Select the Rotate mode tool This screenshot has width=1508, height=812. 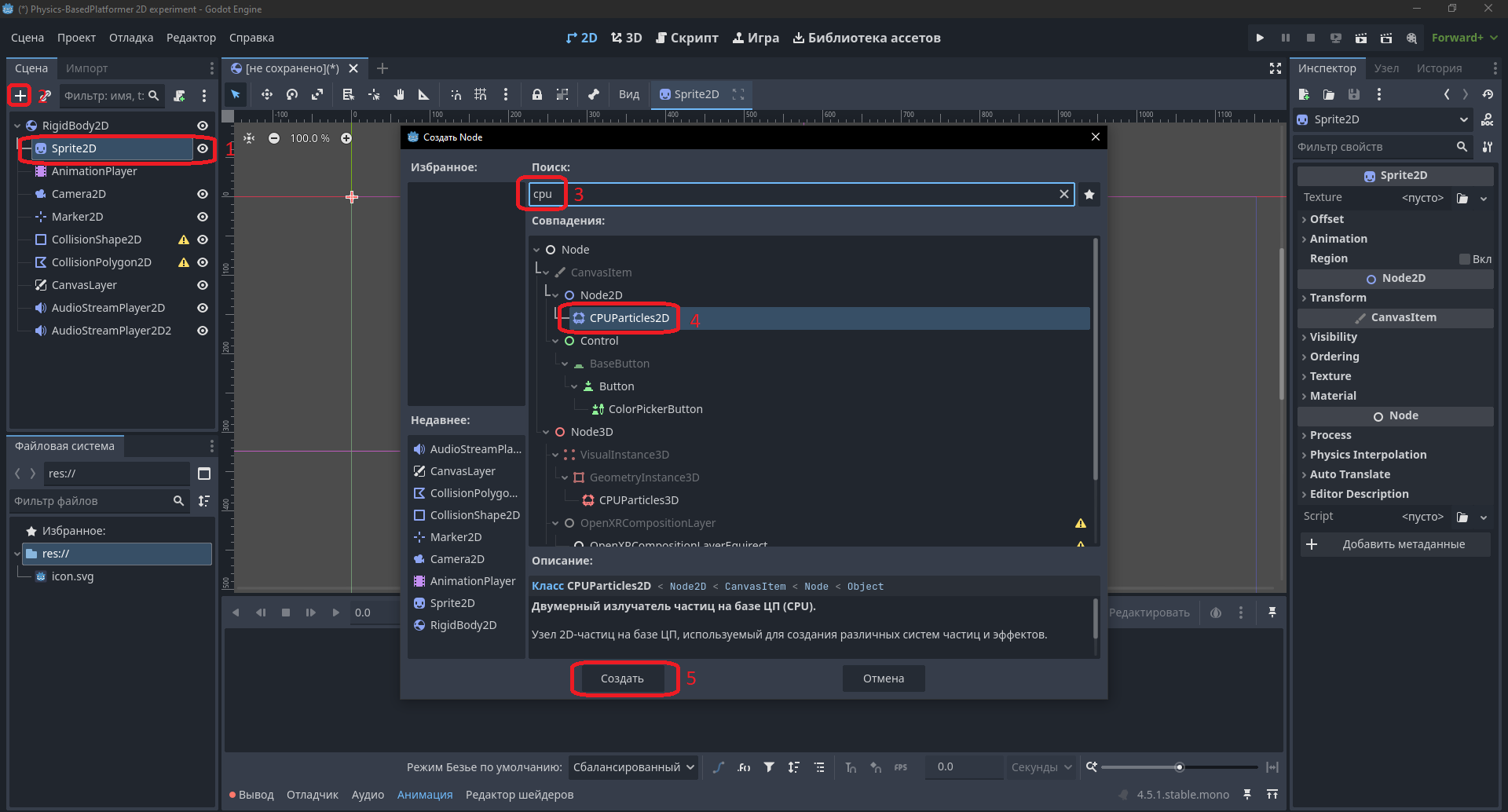292,94
